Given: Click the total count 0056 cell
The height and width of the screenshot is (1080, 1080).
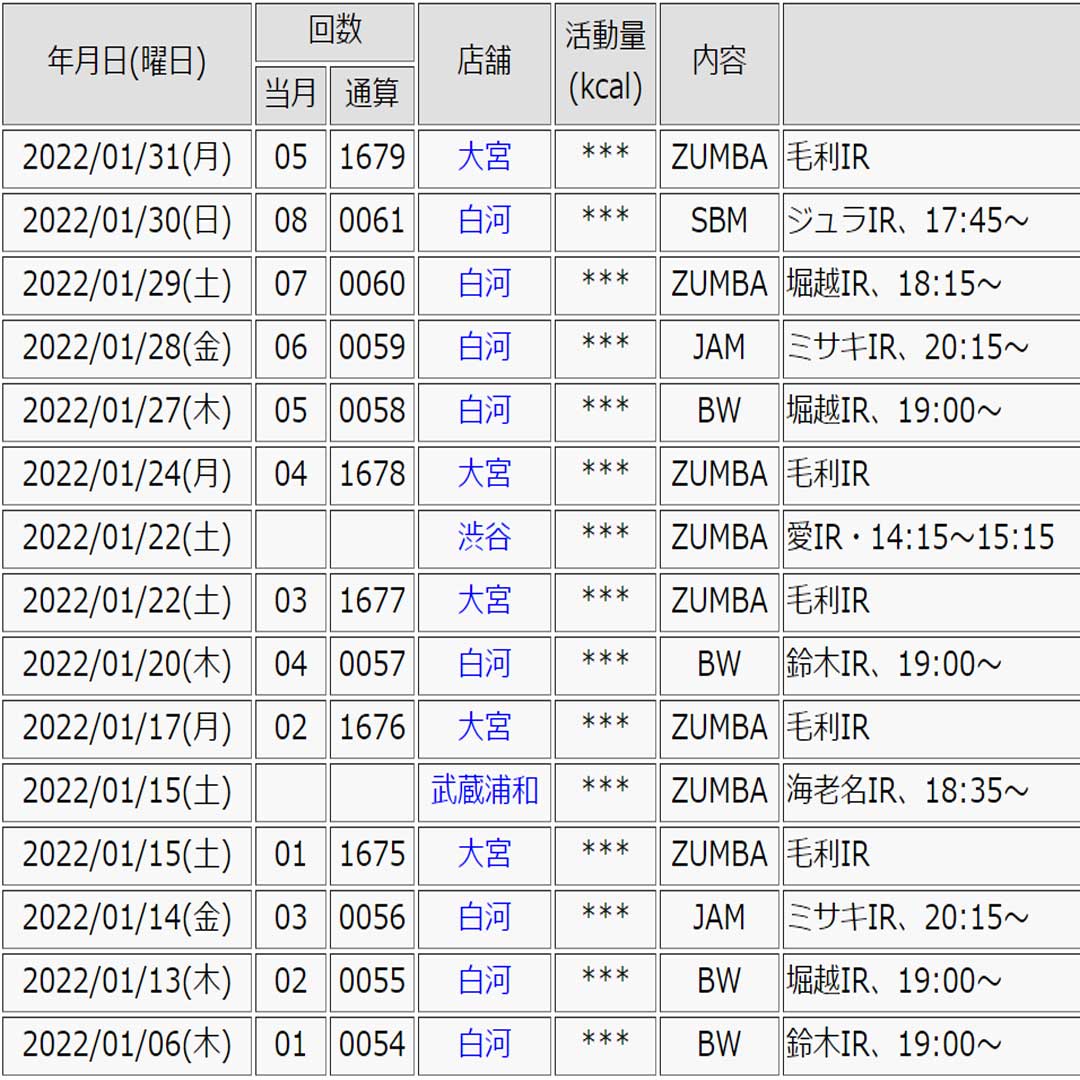Looking at the screenshot, I should (x=372, y=919).
